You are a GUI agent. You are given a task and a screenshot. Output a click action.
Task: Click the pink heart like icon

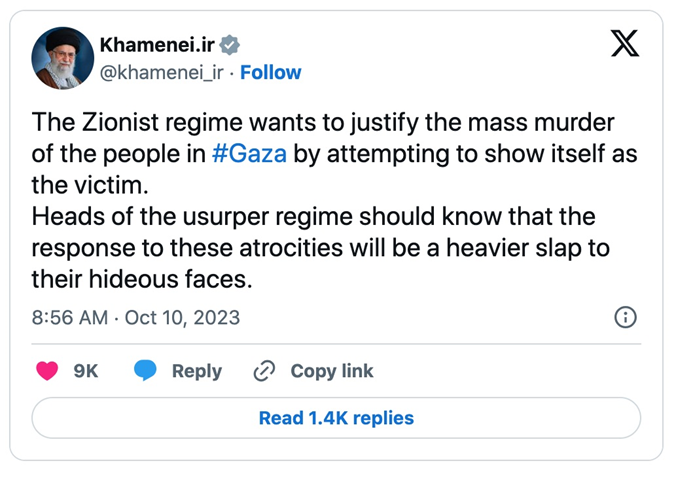(x=47, y=371)
